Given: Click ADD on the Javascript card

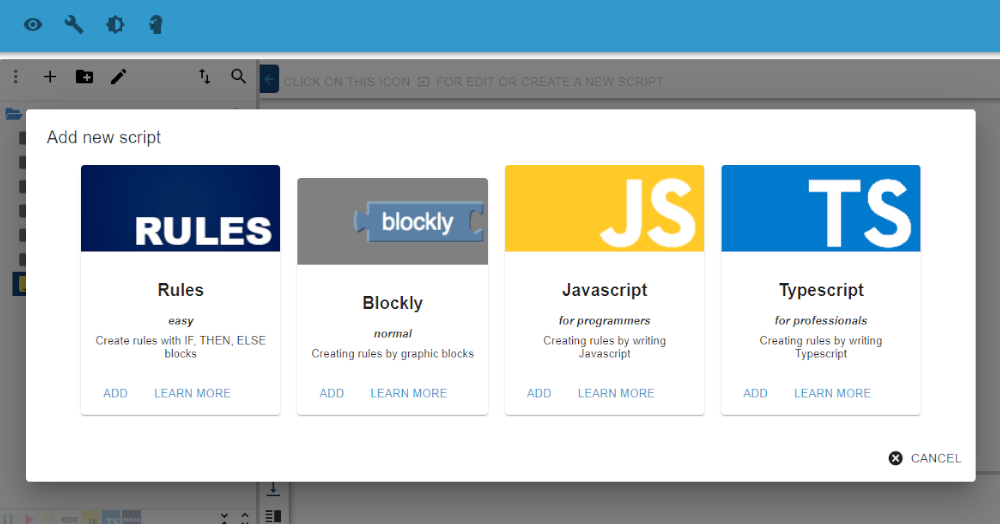Looking at the screenshot, I should coord(539,393).
